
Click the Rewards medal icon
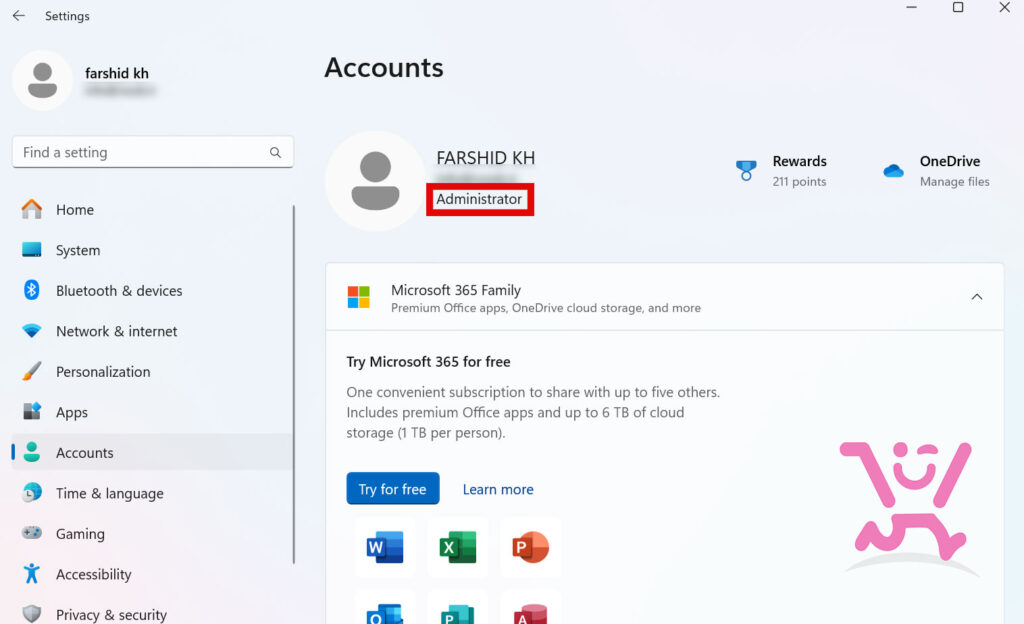point(746,170)
